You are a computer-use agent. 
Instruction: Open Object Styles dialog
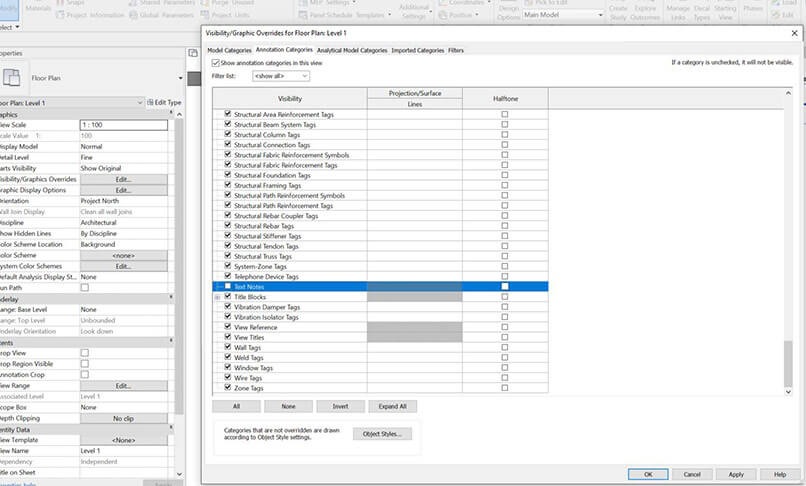(x=382, y=434)
